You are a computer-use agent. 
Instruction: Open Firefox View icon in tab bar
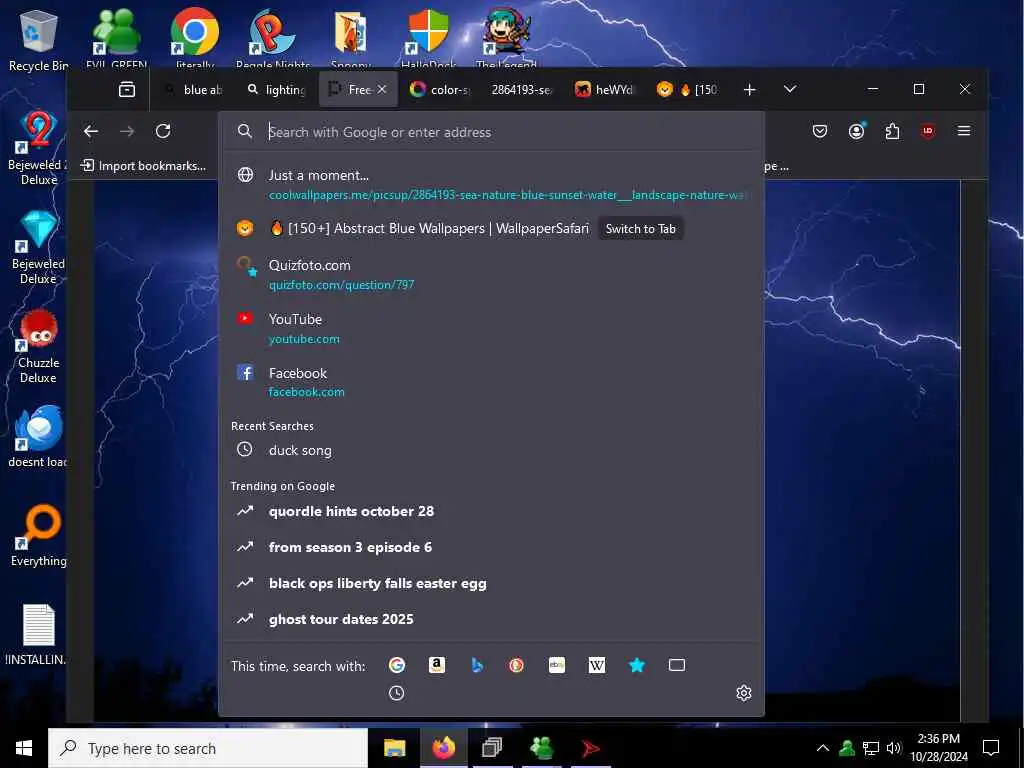pyautogui.click(x=127, y=89)
